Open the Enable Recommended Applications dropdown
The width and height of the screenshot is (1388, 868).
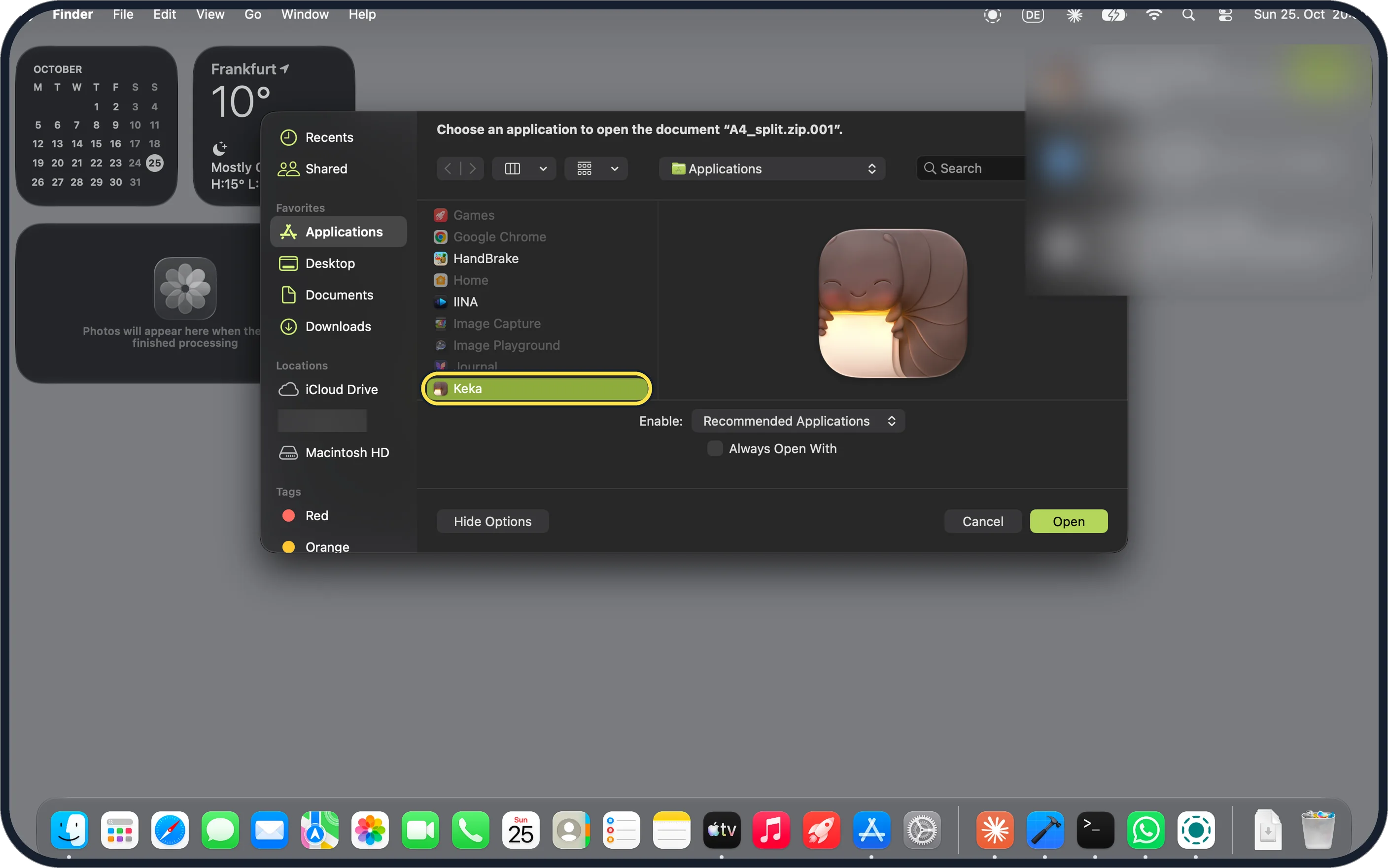[798, 421]
